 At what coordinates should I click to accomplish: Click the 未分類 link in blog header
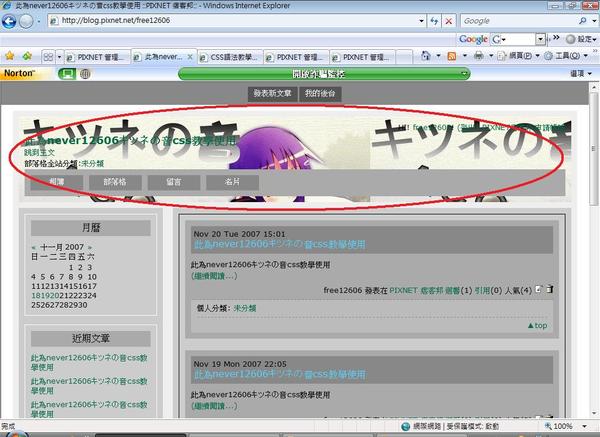tap(93, 164)
